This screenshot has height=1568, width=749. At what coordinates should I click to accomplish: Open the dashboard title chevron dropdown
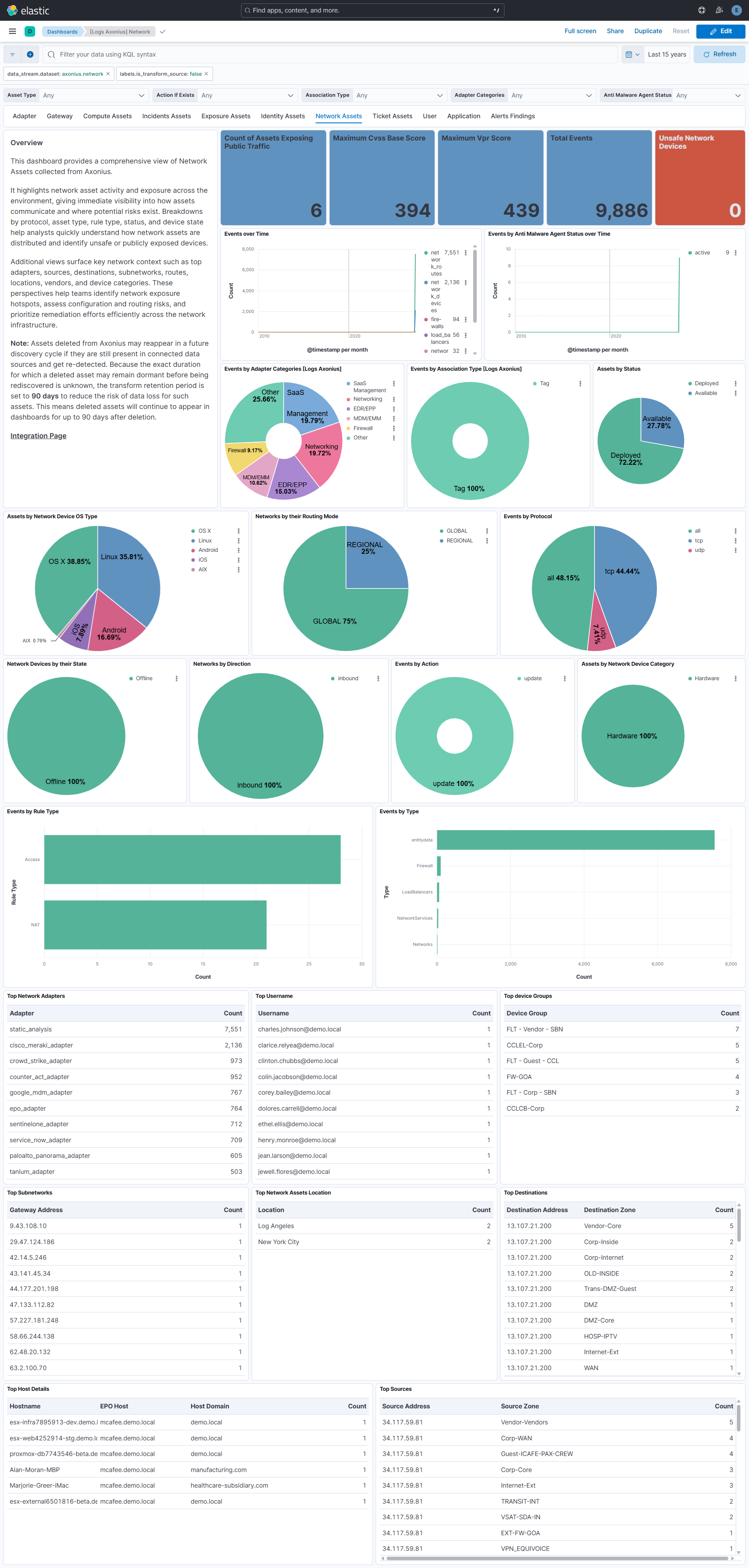click(162, 32)
